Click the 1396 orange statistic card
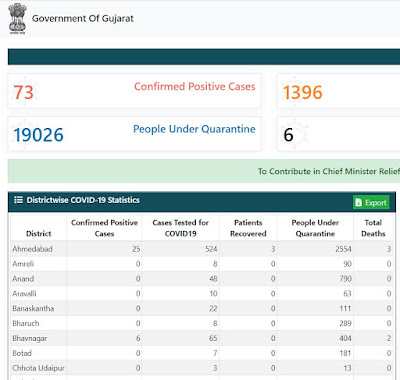 click(x=339, y=91)
